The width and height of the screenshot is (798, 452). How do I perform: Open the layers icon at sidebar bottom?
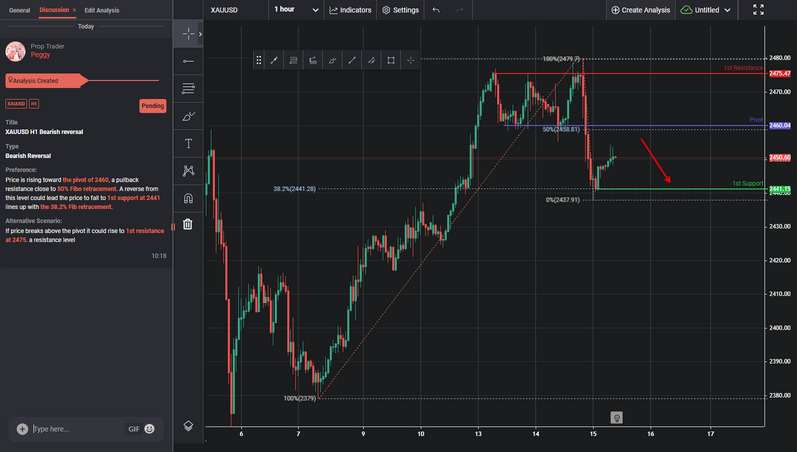click(188, 426)
